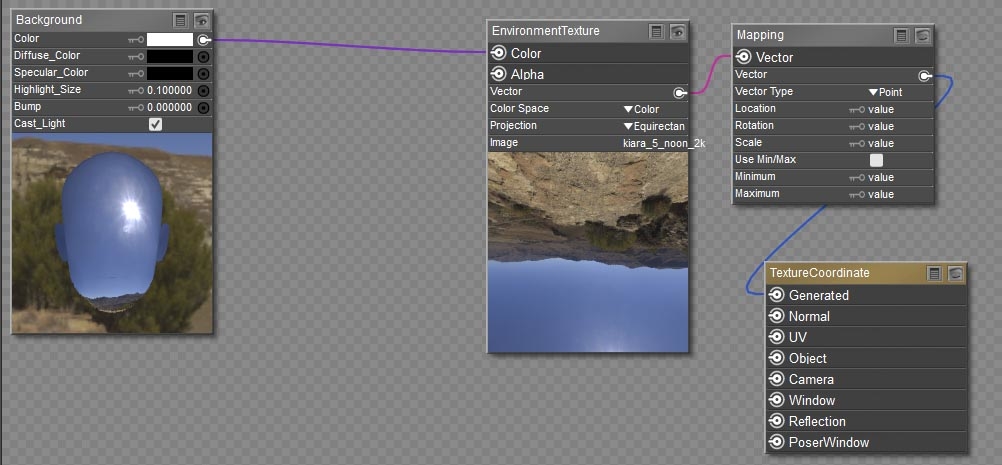The height and width of the screenshot is (465, 1002).
Task: Click the Location value field
Action: pos(881,110)
